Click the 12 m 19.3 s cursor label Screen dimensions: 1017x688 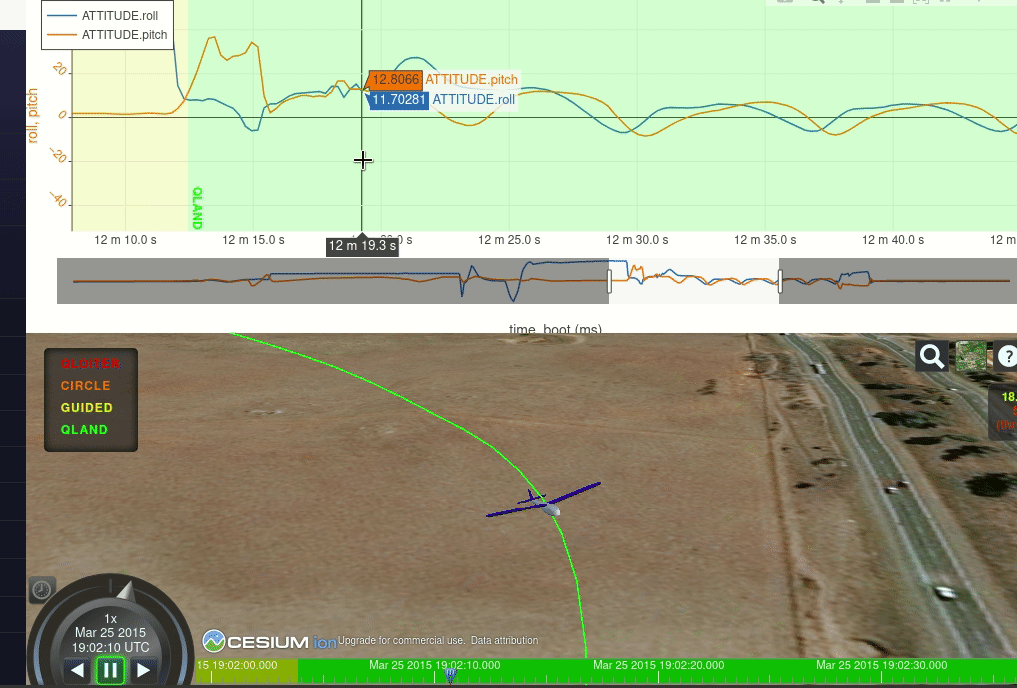click(x=362, y=246)
